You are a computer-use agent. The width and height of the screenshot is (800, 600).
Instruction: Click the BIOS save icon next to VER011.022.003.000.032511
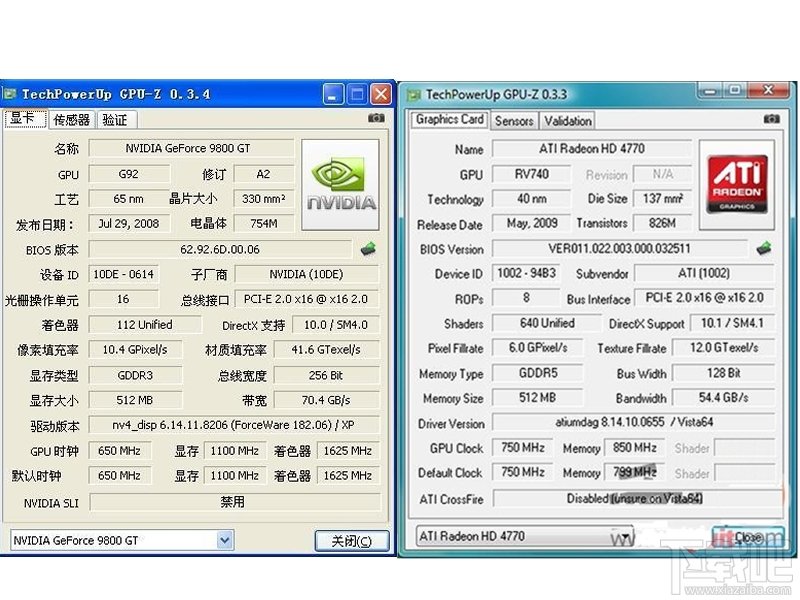click(x=767, y=249)
